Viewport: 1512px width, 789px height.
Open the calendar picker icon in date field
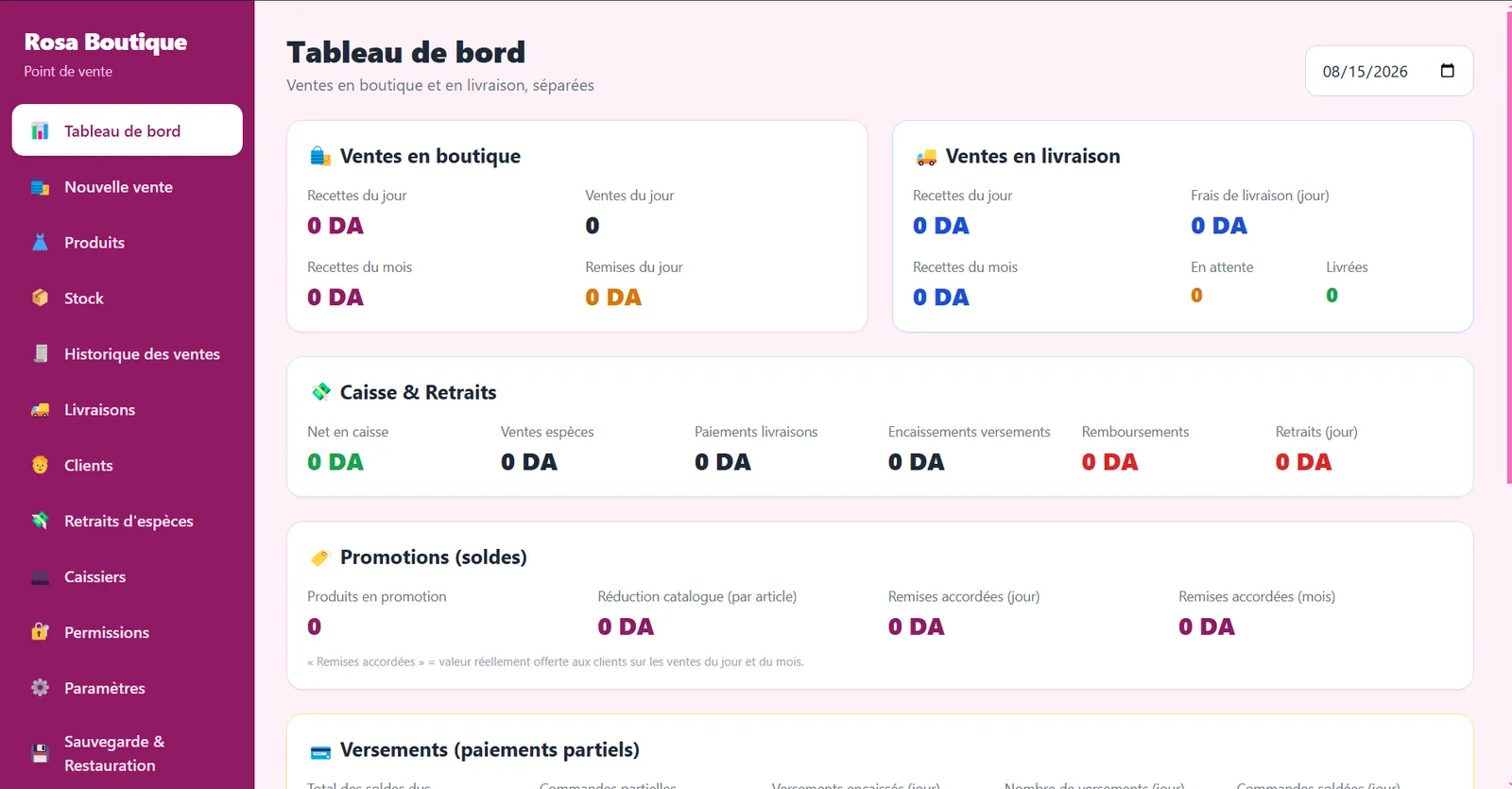(x=1447, y=71)
